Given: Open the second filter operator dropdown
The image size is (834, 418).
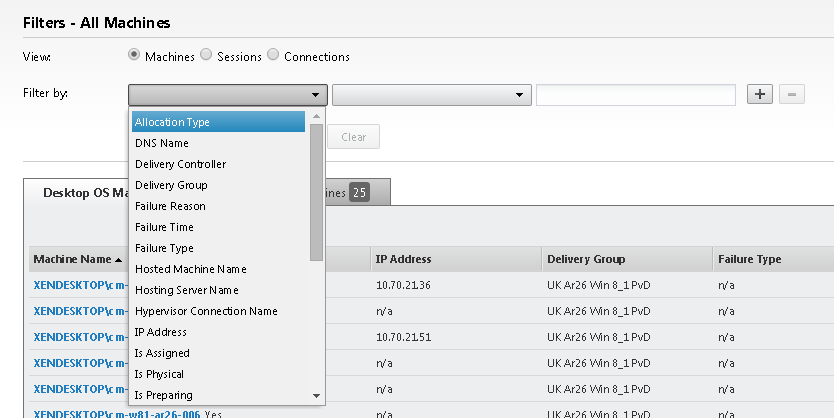Looking at the screenshot, I should pos(431,95).
